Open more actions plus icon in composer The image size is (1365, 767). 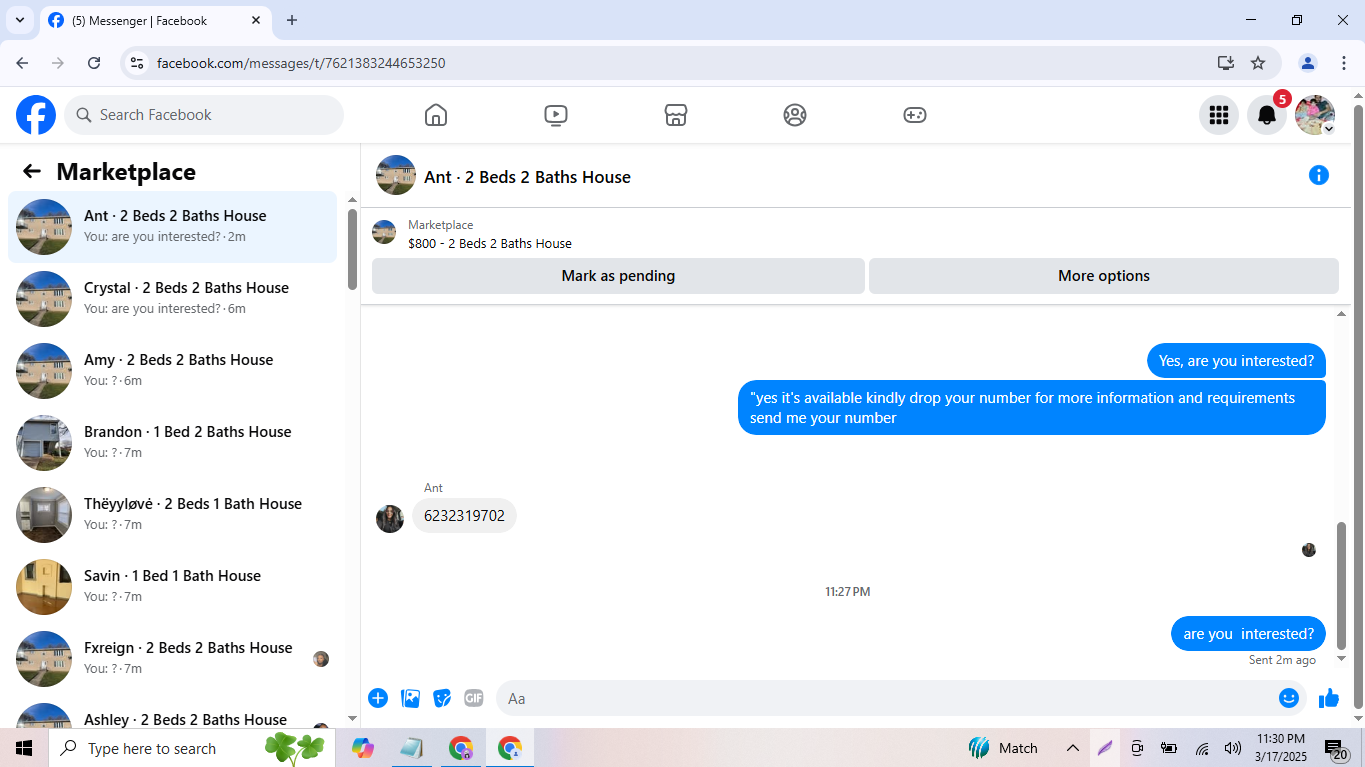(378, 698)
